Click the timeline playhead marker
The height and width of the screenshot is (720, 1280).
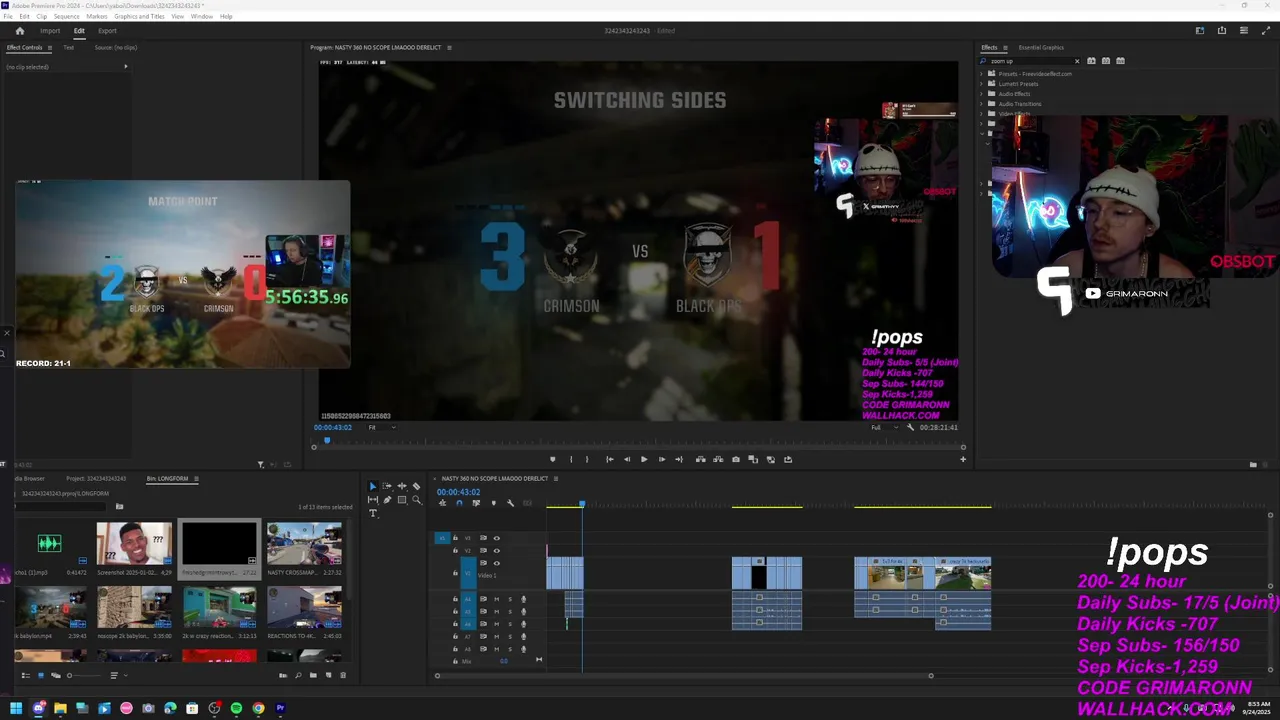582,504
